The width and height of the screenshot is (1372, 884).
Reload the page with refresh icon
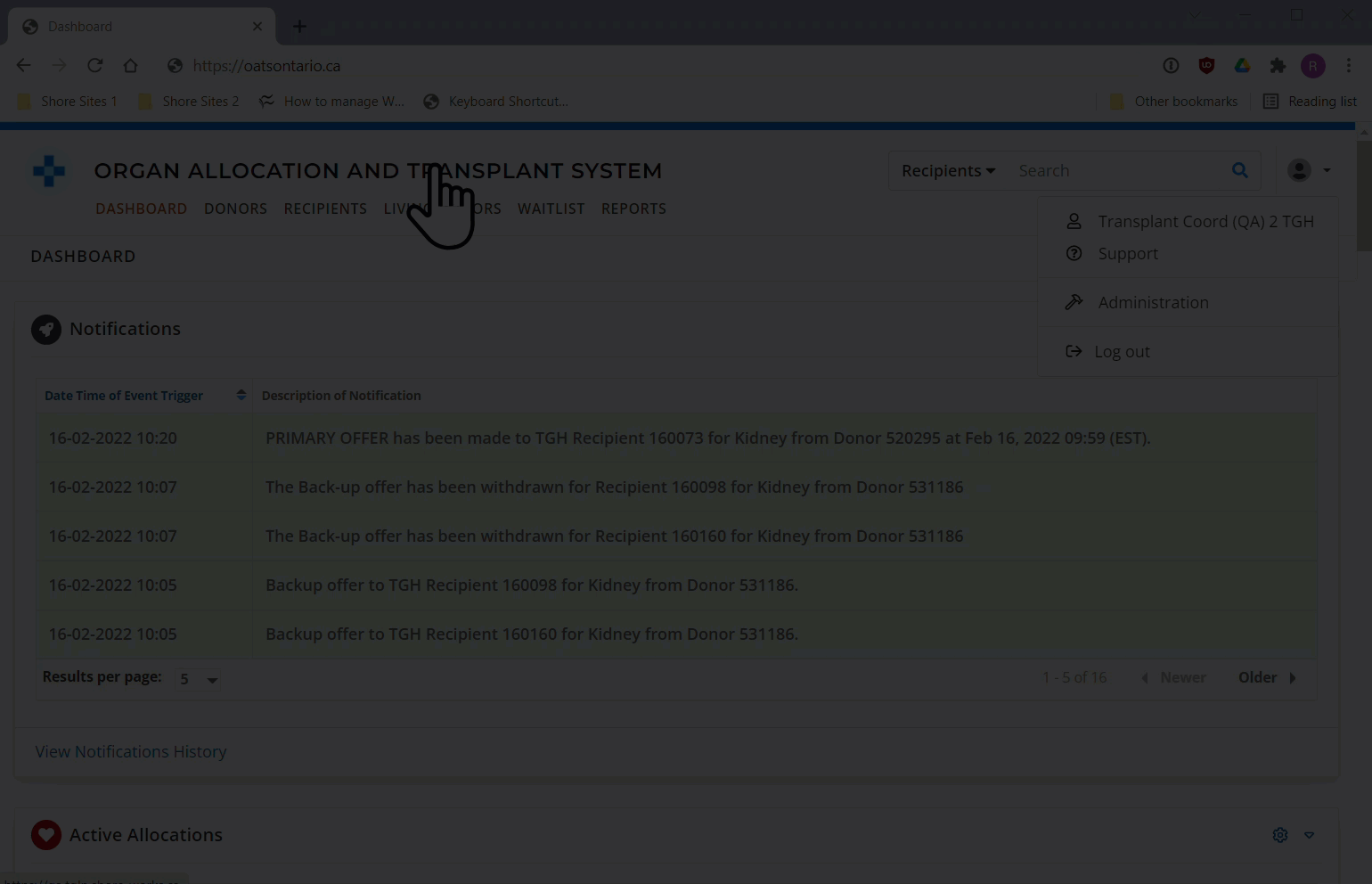(94, 66)
